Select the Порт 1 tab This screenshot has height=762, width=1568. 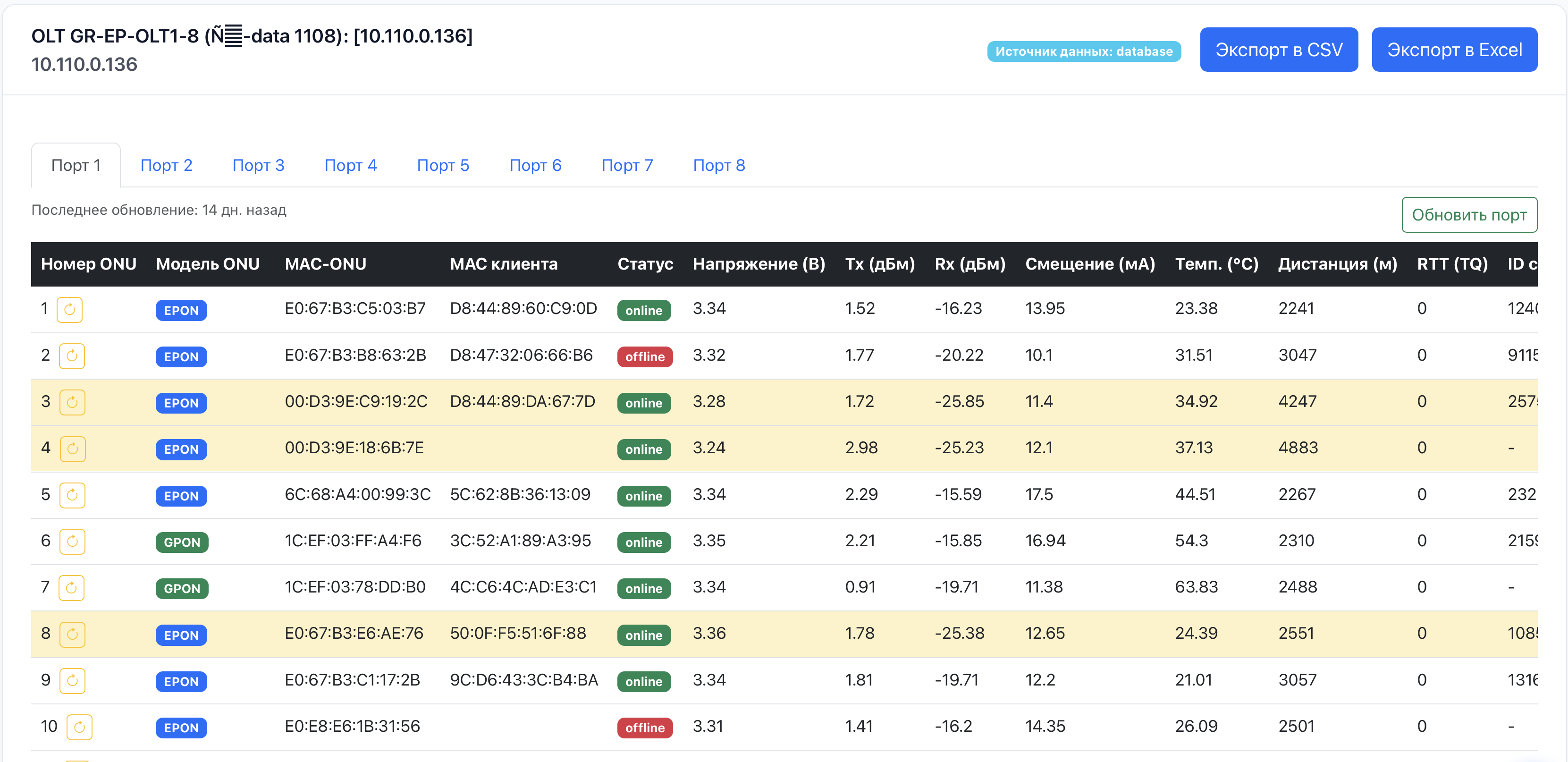pyautogui.click(x=76, y=165)
